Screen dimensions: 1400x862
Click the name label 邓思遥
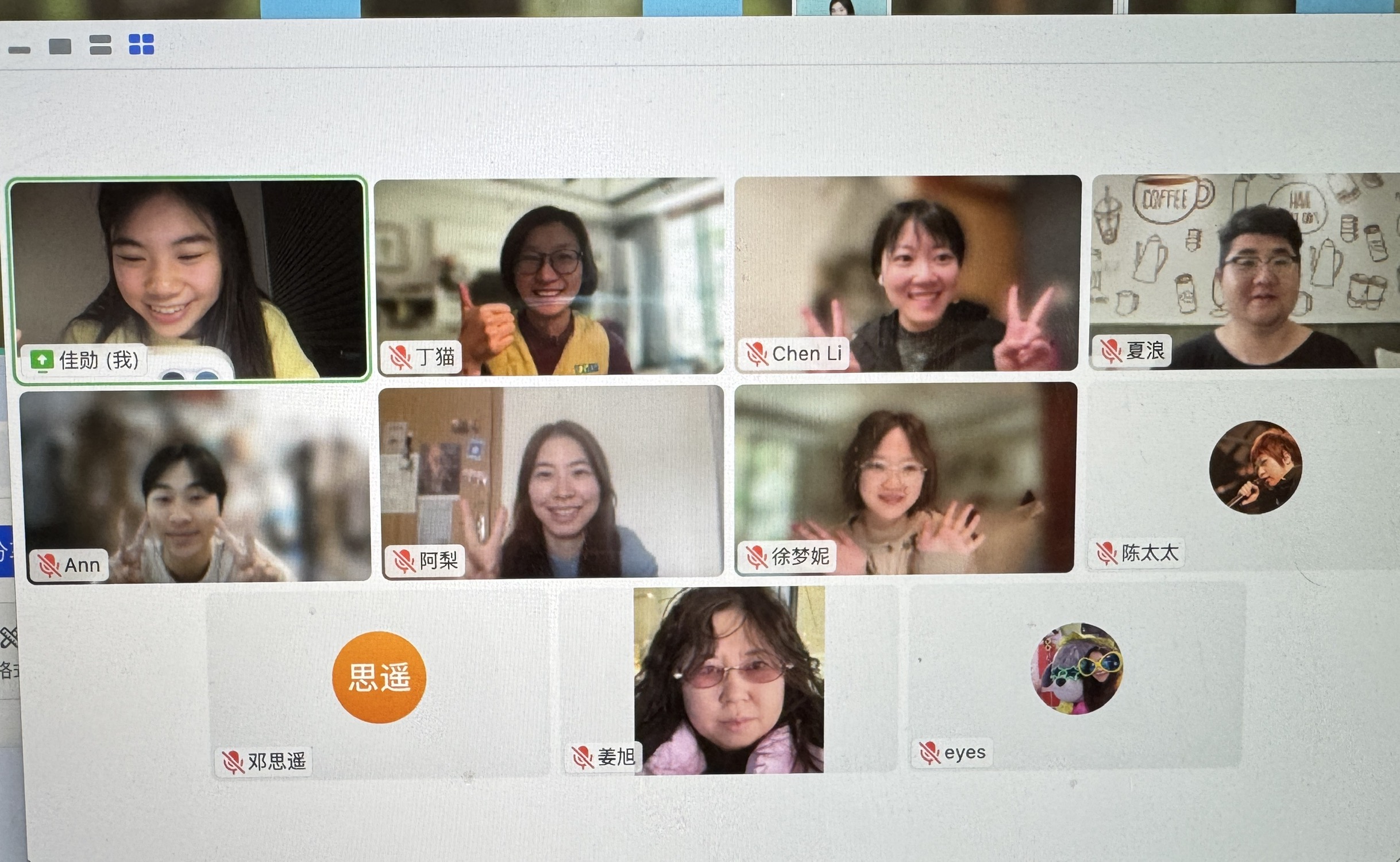tap(277, 761)
